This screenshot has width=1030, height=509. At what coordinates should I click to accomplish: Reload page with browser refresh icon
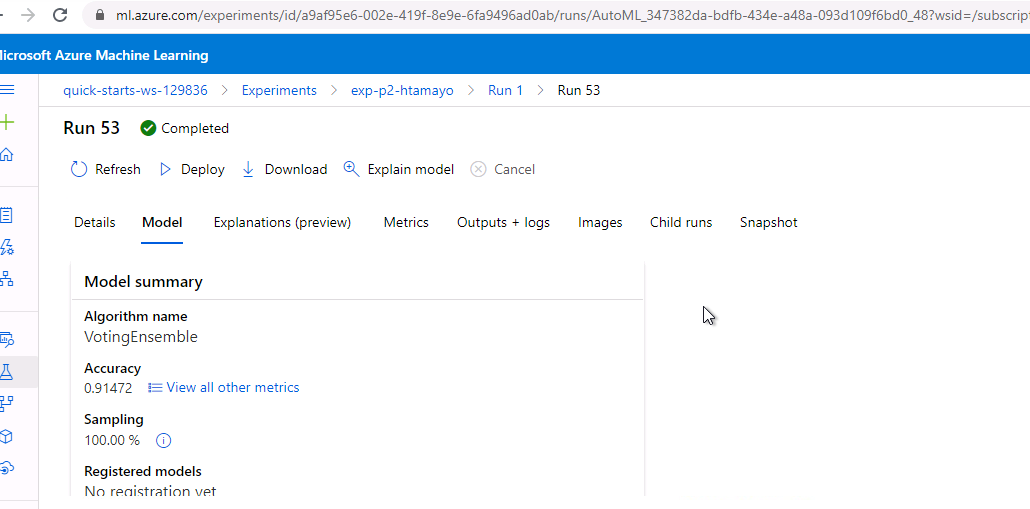click(60, 14)
